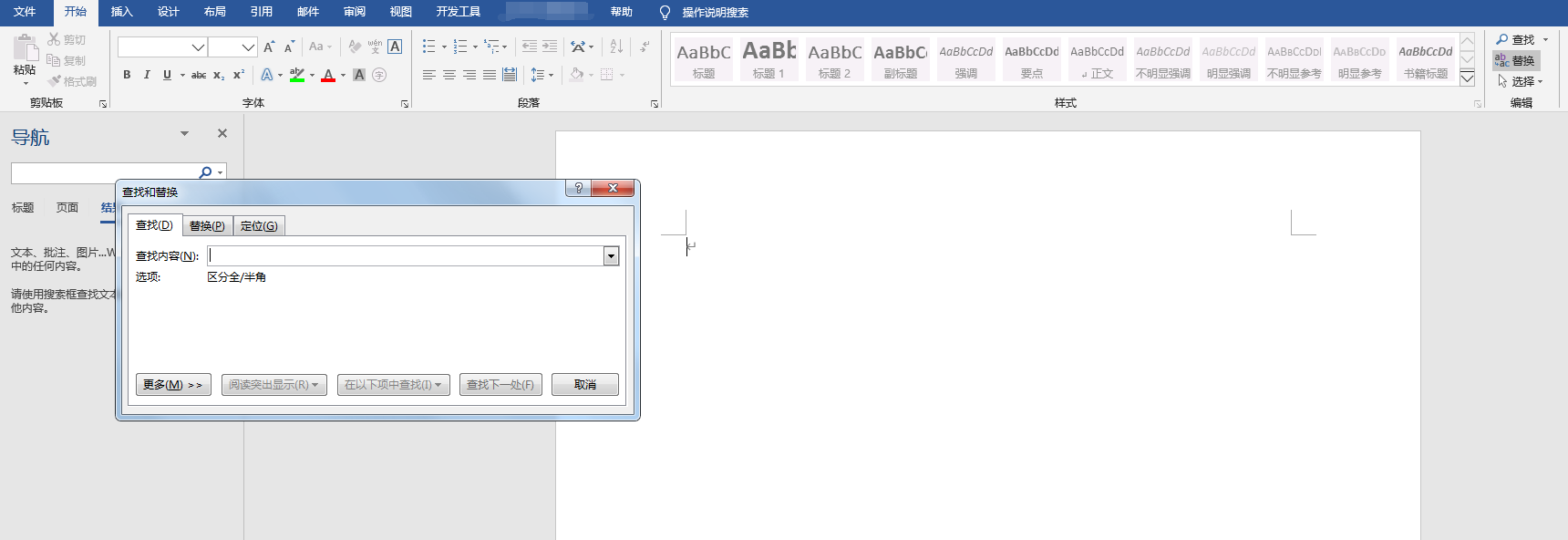Apply superscript formatting

tap(239, 75)
